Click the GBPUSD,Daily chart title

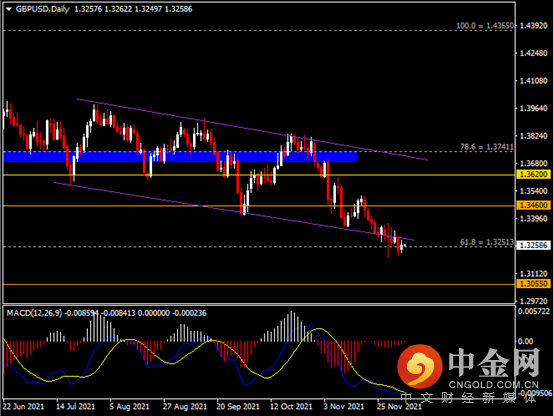(x=43, y=9)
